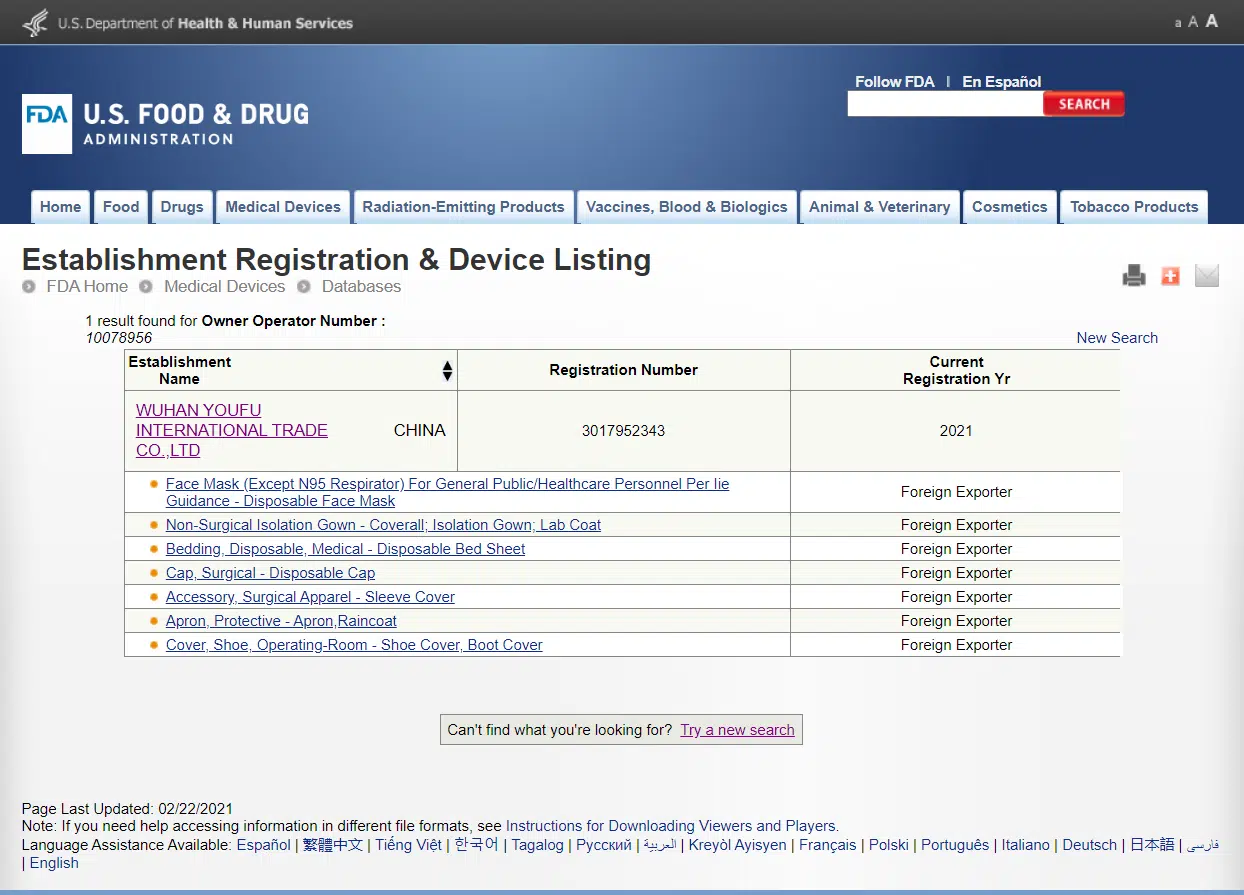Select the largest text size 'A'
Image resolution: width=1244 pixels, height=895 pixels.
(x=1212, y=21)
